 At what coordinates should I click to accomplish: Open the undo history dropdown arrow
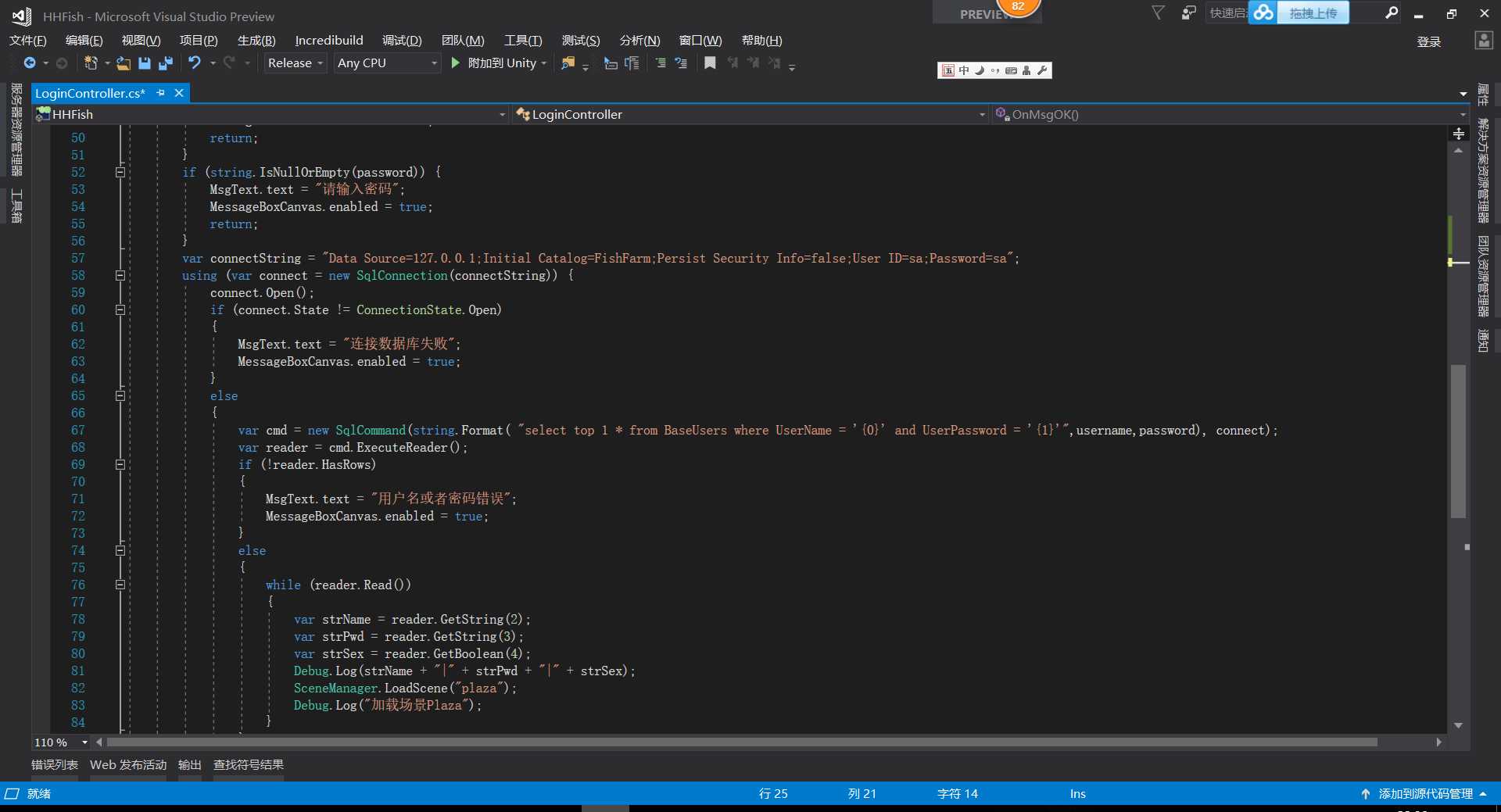coord(212,63)
